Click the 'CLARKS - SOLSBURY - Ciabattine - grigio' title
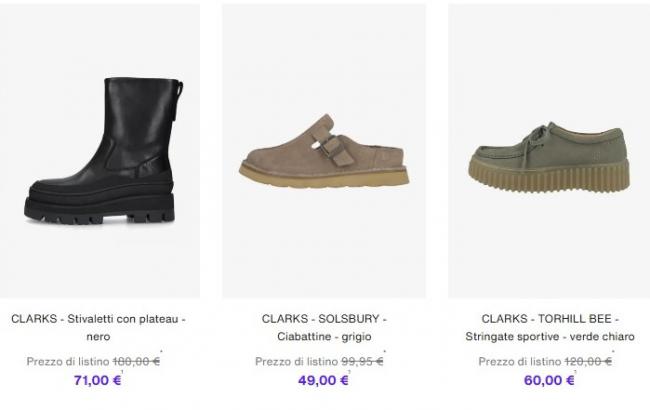Image resolution: width=650 pixels, height=410 pixels. pyautogui.click(x=323, y=327)
